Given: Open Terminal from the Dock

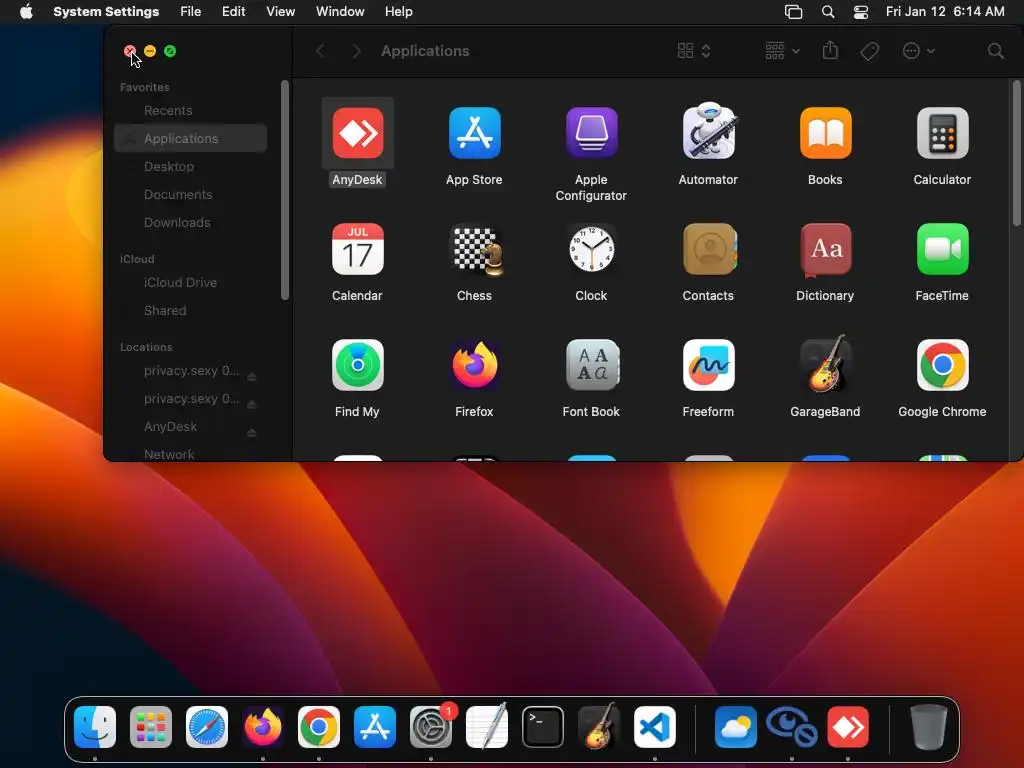Looking at the screenshot, I should click(x=543, y=727).
